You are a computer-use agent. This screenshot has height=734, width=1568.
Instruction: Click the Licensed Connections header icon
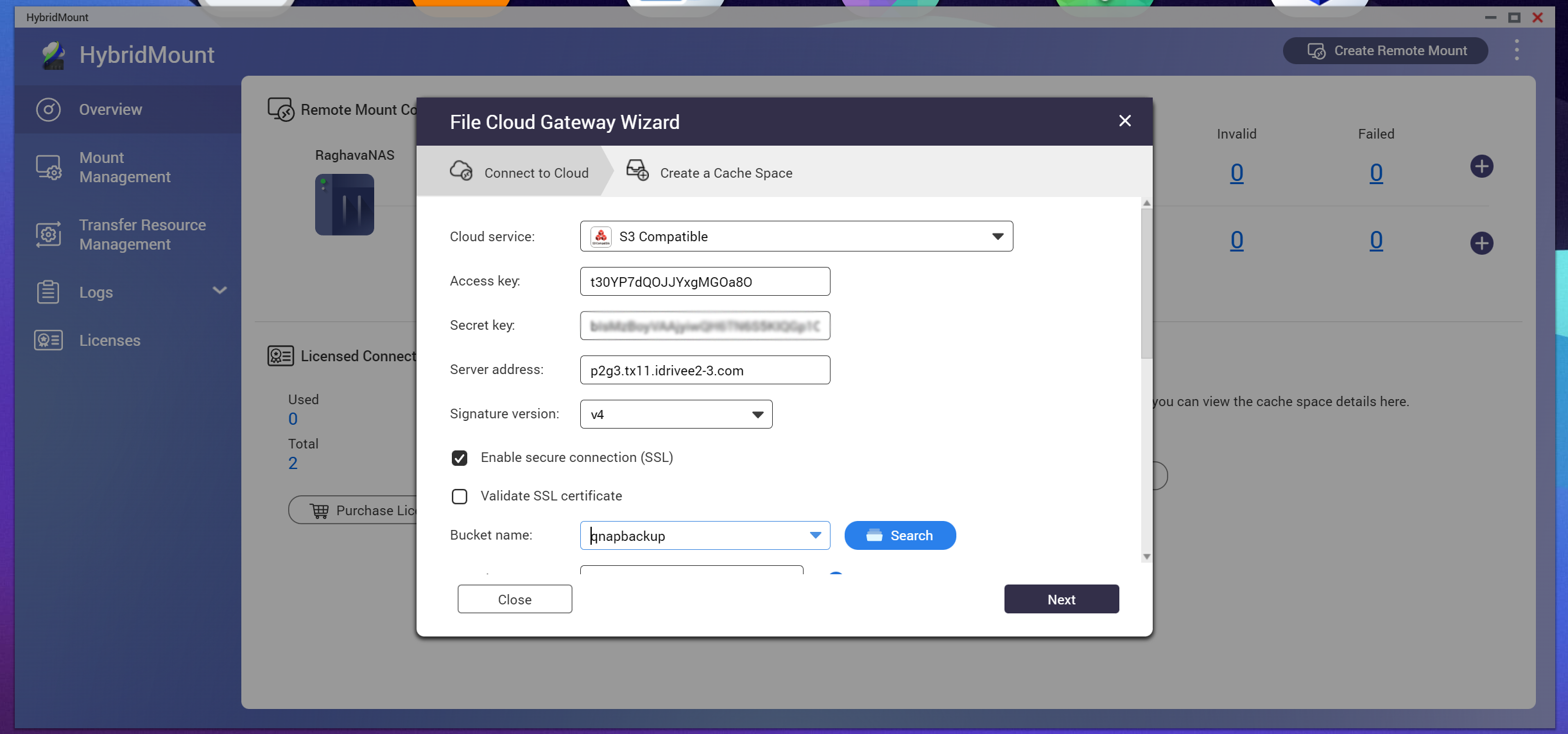pos(280,356)
